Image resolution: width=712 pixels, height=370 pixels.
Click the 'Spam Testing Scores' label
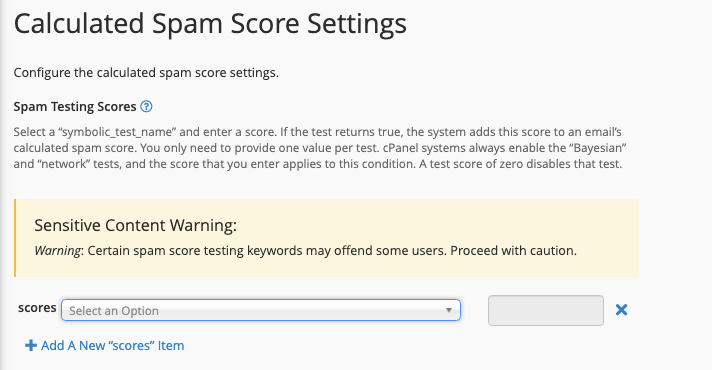coord(75,107)
